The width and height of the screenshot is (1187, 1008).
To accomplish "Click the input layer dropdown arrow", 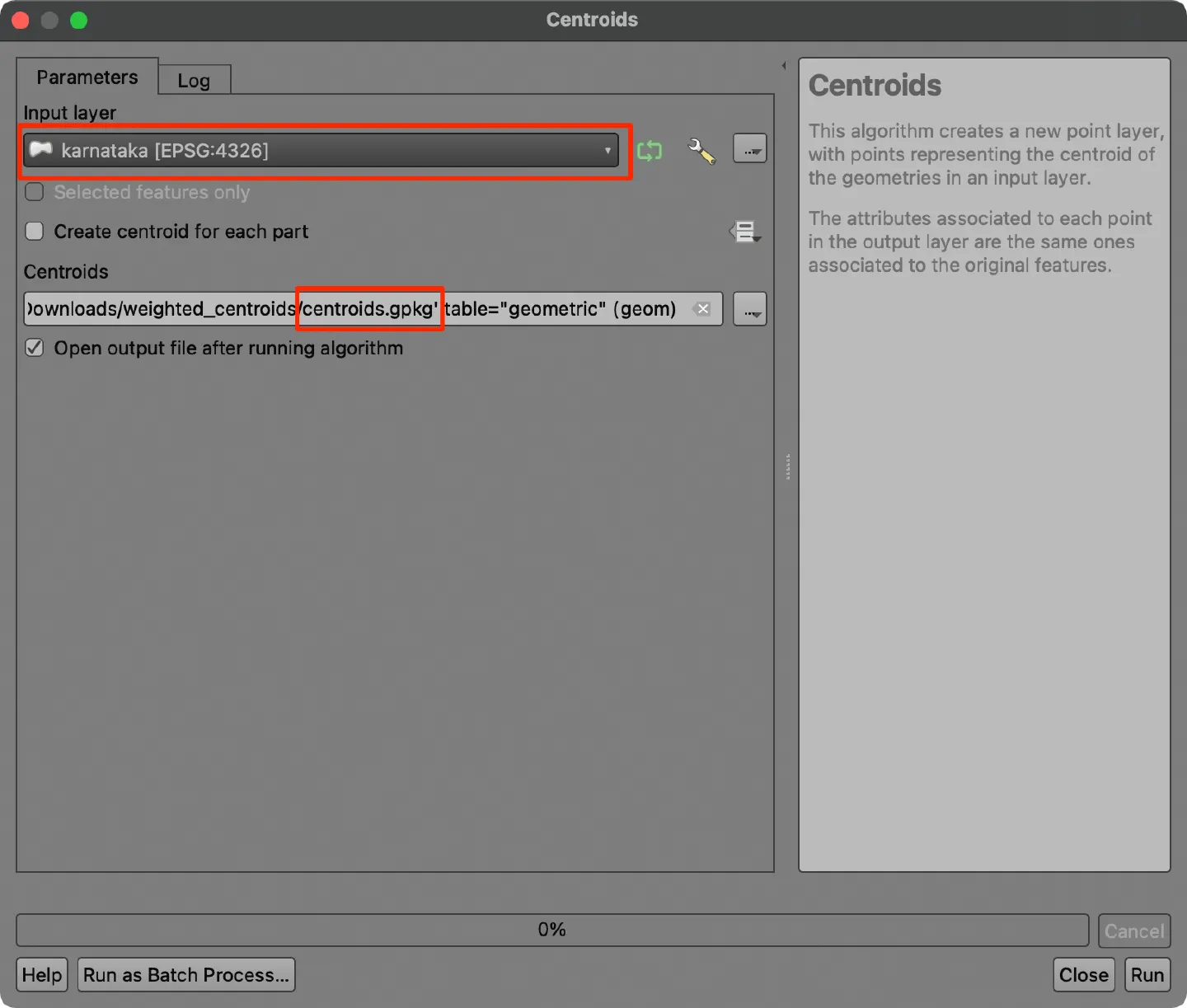I will (608, 151).
